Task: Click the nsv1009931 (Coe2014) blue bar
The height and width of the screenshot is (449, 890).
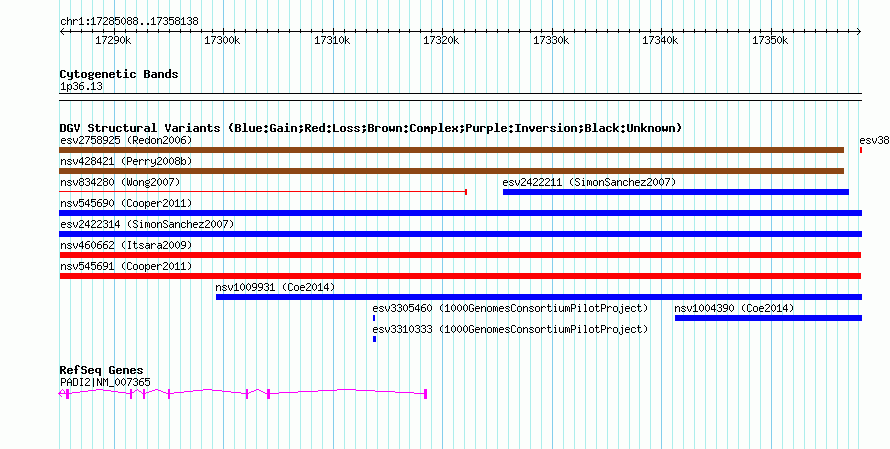Action: pos(539,297)
